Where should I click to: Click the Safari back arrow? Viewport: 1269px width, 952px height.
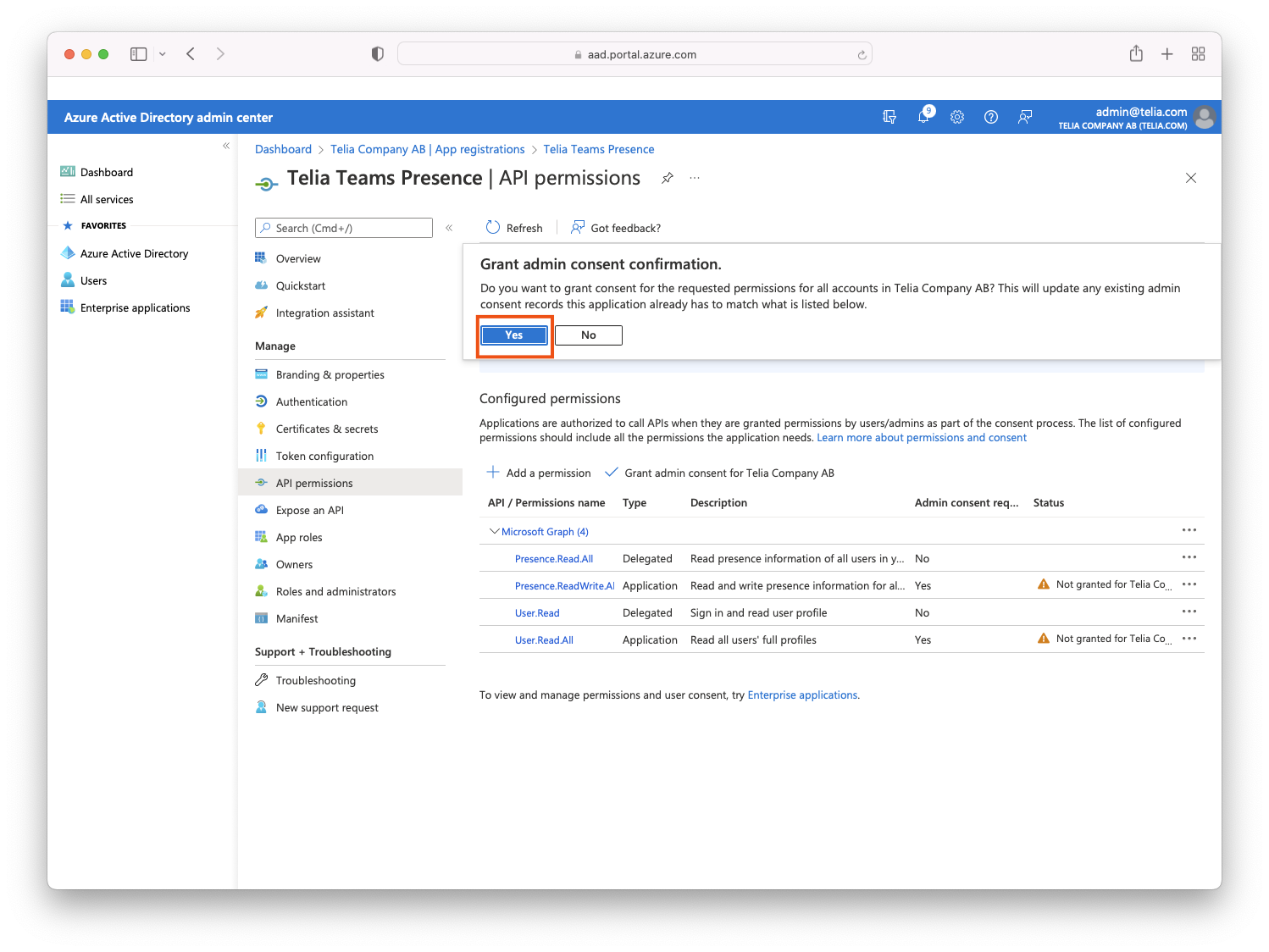pyautogui.click(x=191, y=54)
